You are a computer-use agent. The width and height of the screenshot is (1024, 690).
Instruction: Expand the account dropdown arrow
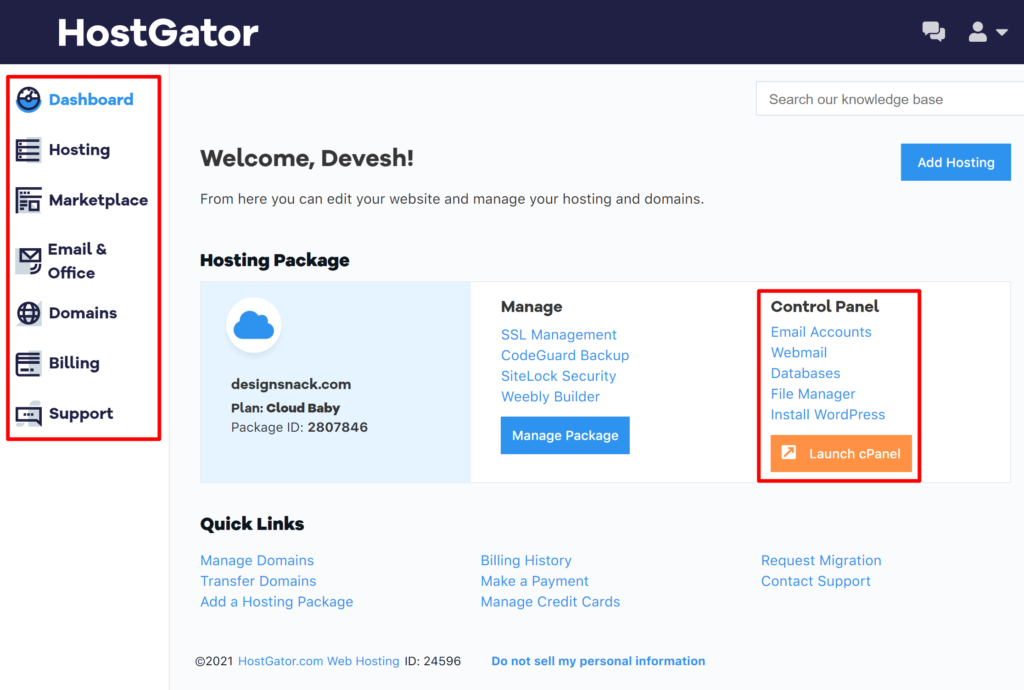coord(1000,31)
